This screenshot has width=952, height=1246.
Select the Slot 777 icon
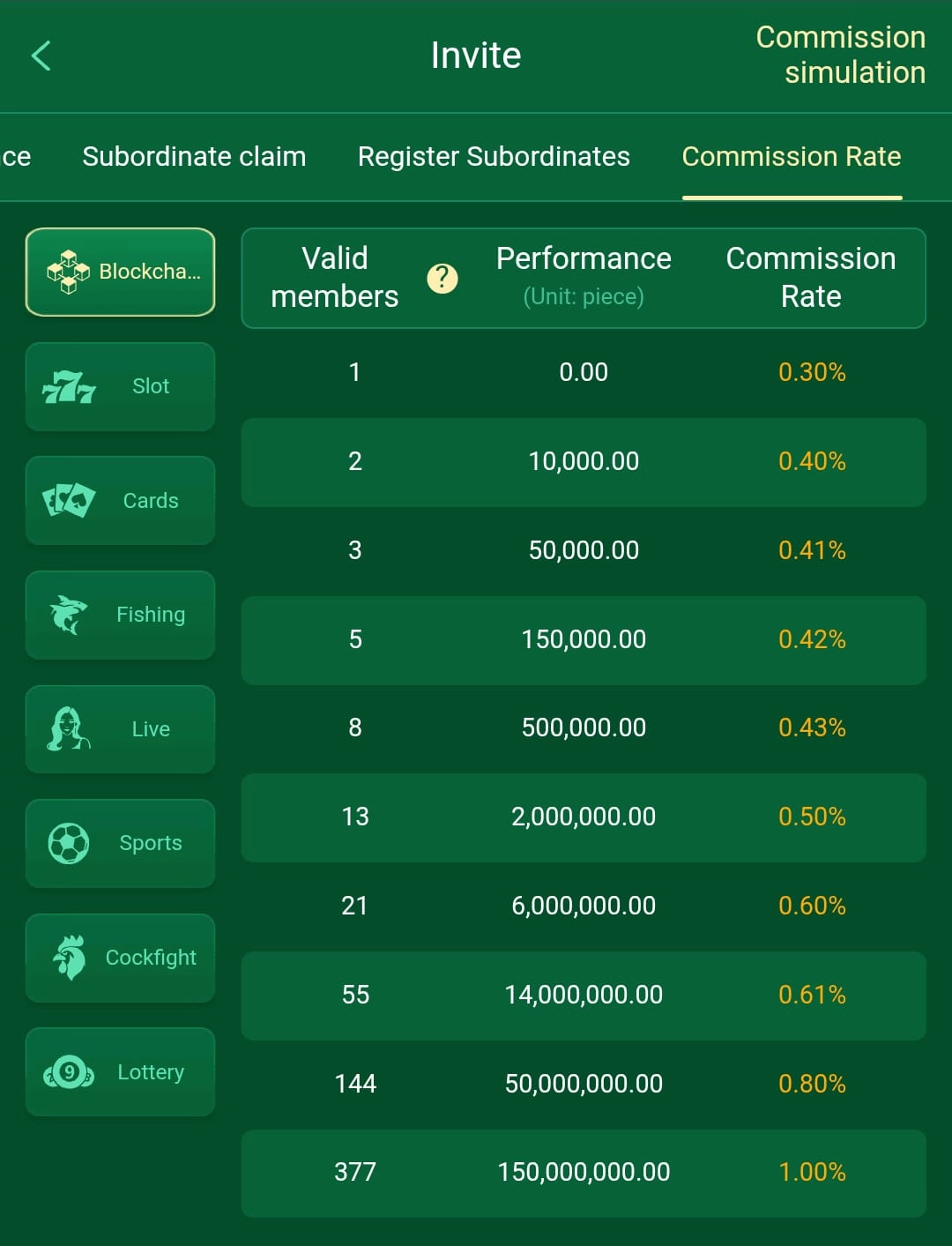pyautogui.click(x=69, y=387)
